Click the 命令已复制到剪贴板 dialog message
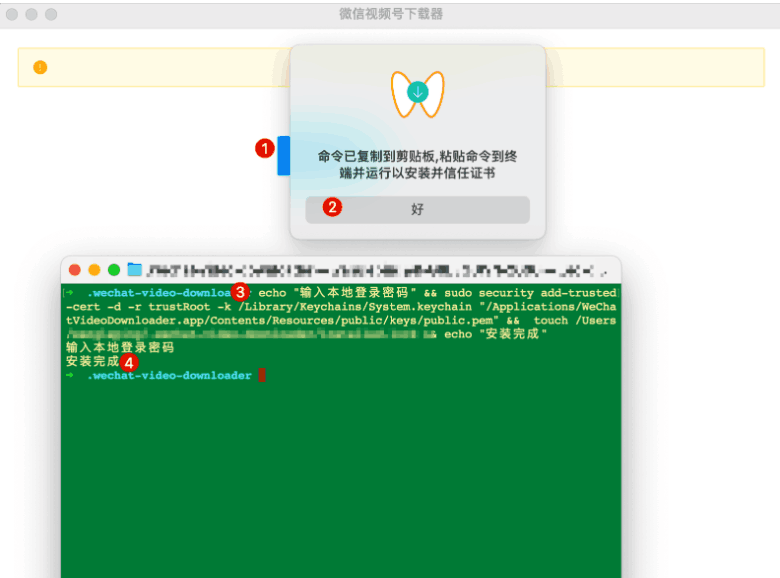Viewport: 780px width, 578px height. click(x=417, y=165)
